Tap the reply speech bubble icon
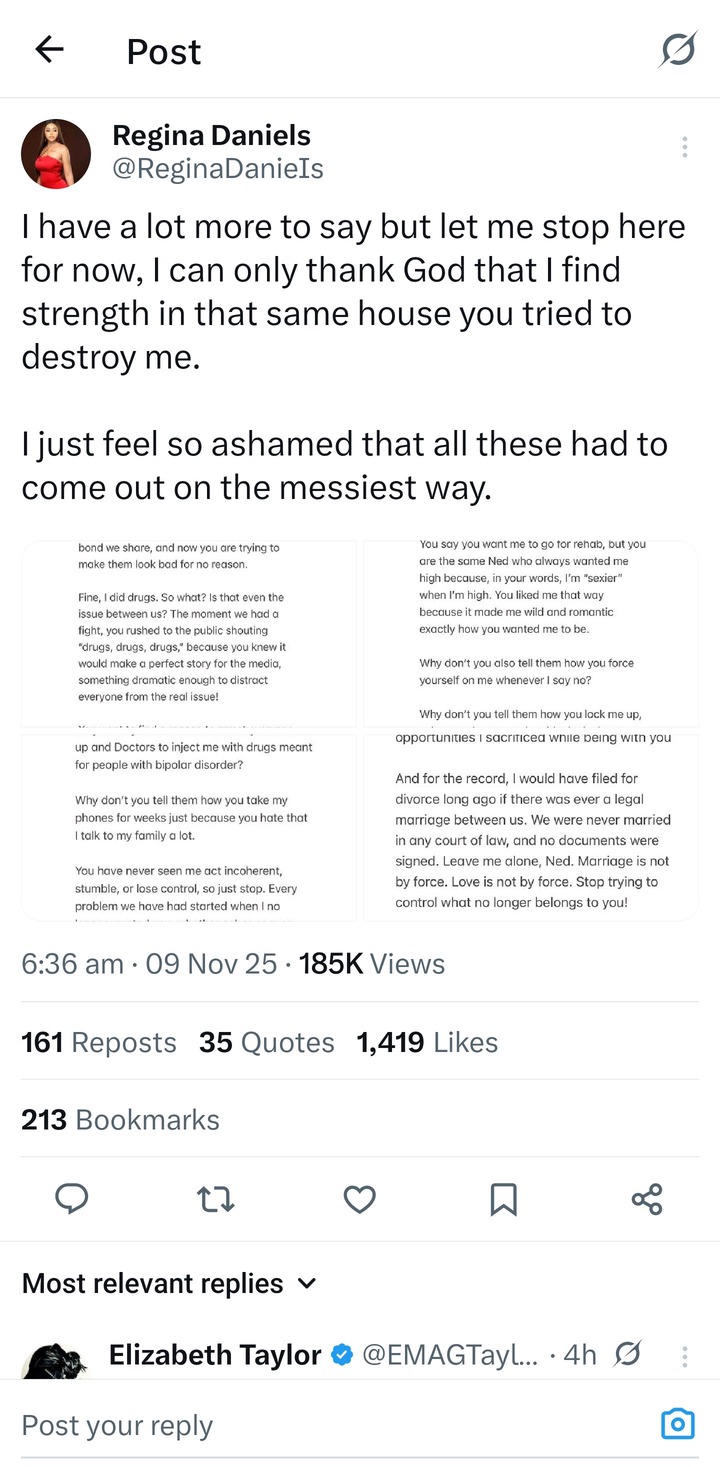This screenshot has height=1467, width=720. click(72, 1198)
